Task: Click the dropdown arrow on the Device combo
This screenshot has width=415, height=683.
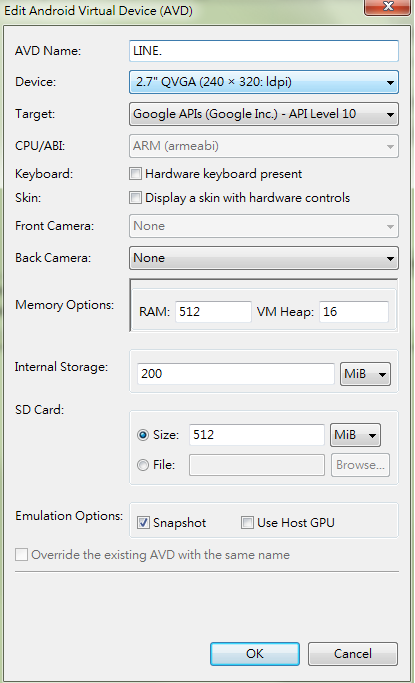Action: tap(390, 82)
